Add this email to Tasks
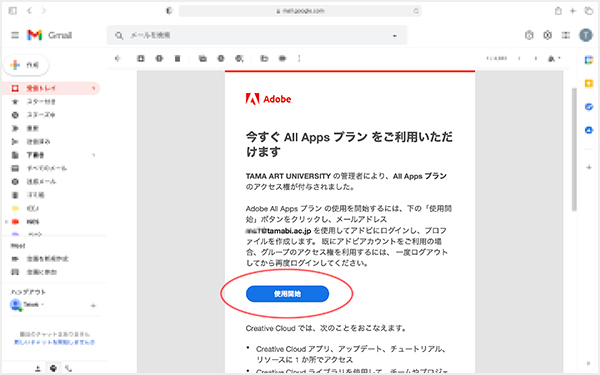This screenshot has height=375, width=600. tap(239, 59)
